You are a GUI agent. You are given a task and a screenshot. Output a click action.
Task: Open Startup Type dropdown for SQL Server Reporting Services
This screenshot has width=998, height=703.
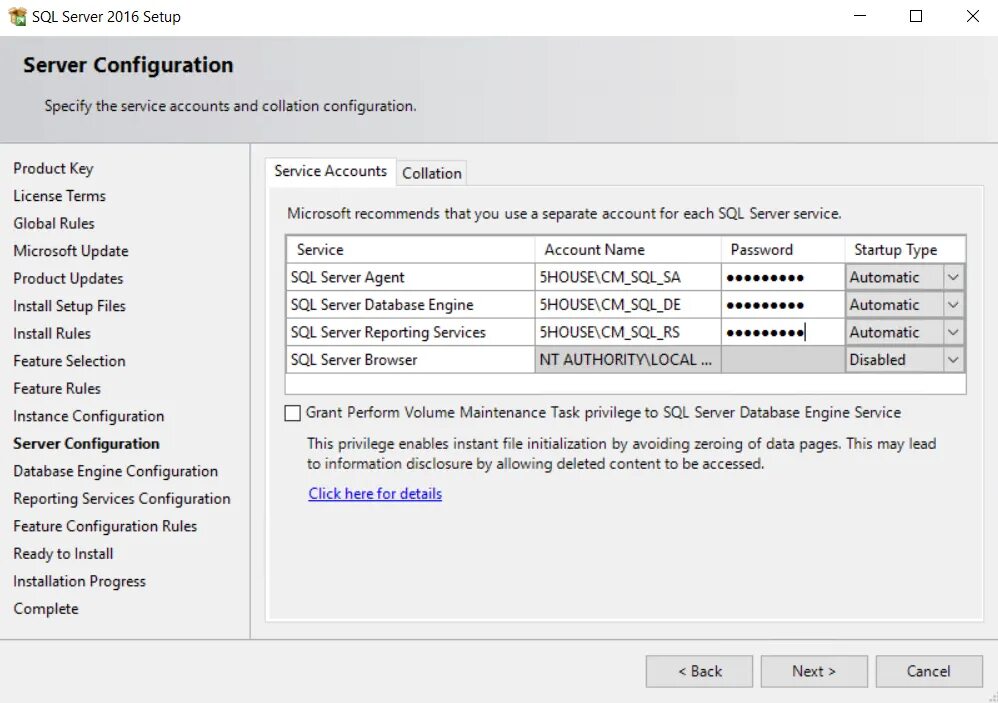click(x=953, y=332)
